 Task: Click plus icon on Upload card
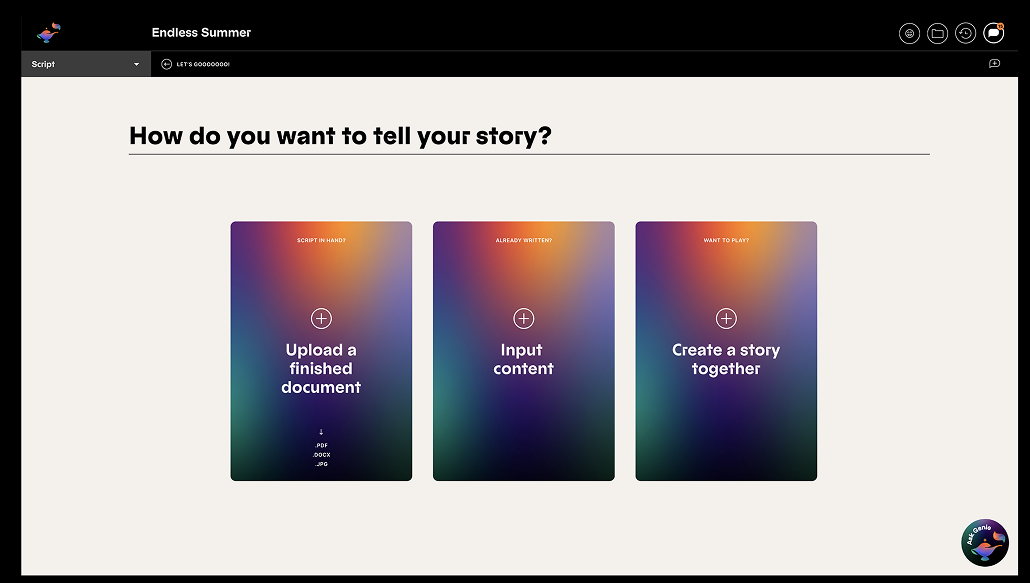pyautogui.click(x=321, y=318)
